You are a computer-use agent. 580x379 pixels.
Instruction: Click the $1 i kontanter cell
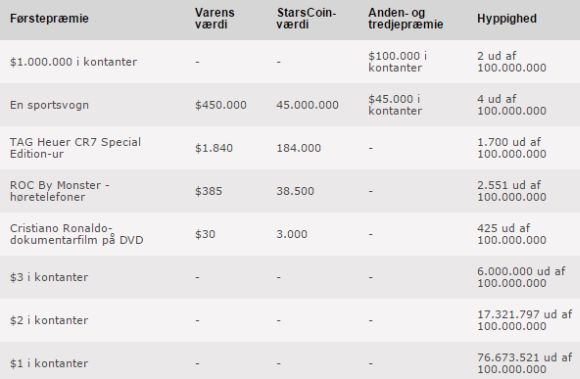tap(49, 363)
